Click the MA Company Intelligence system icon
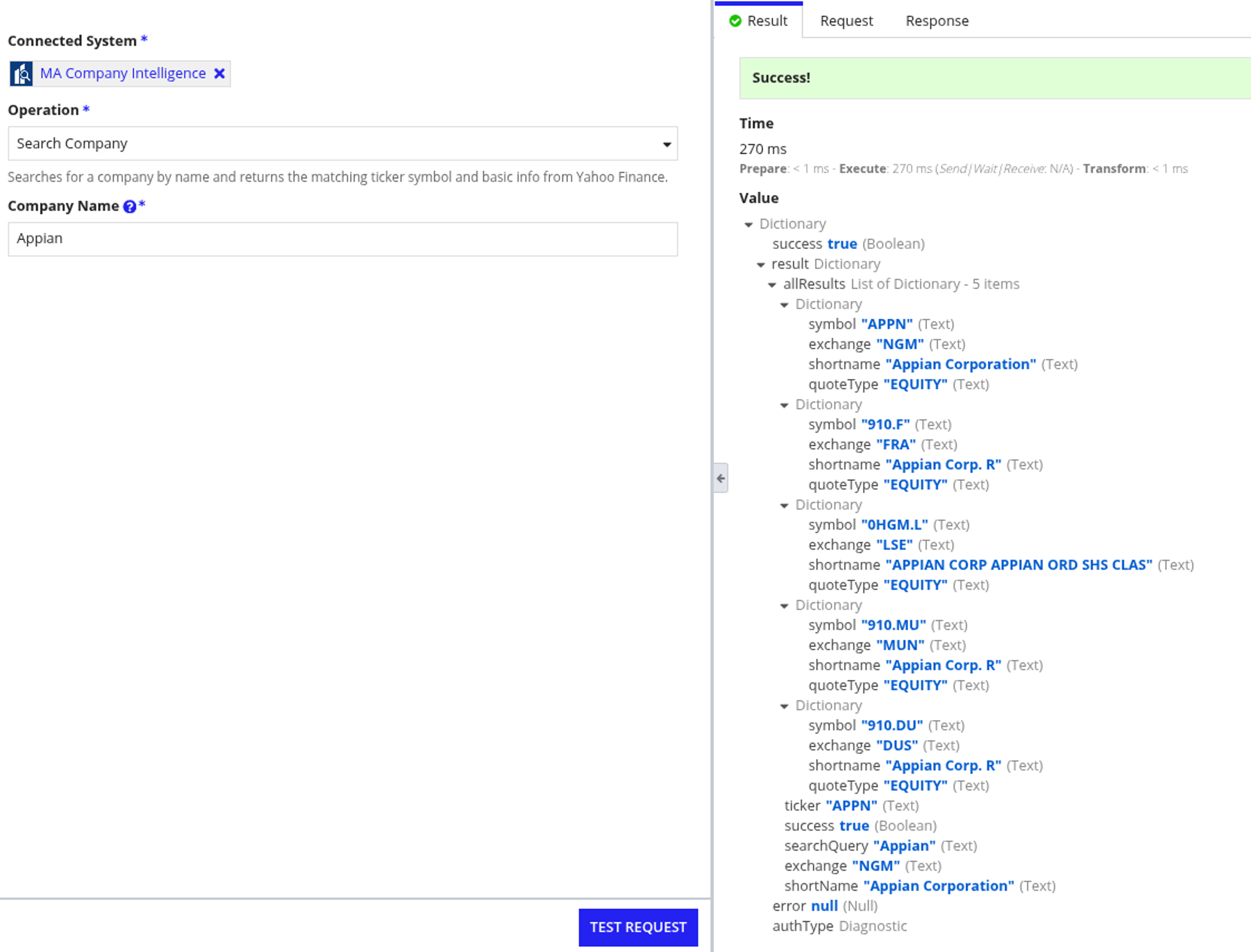 (21, 74)
